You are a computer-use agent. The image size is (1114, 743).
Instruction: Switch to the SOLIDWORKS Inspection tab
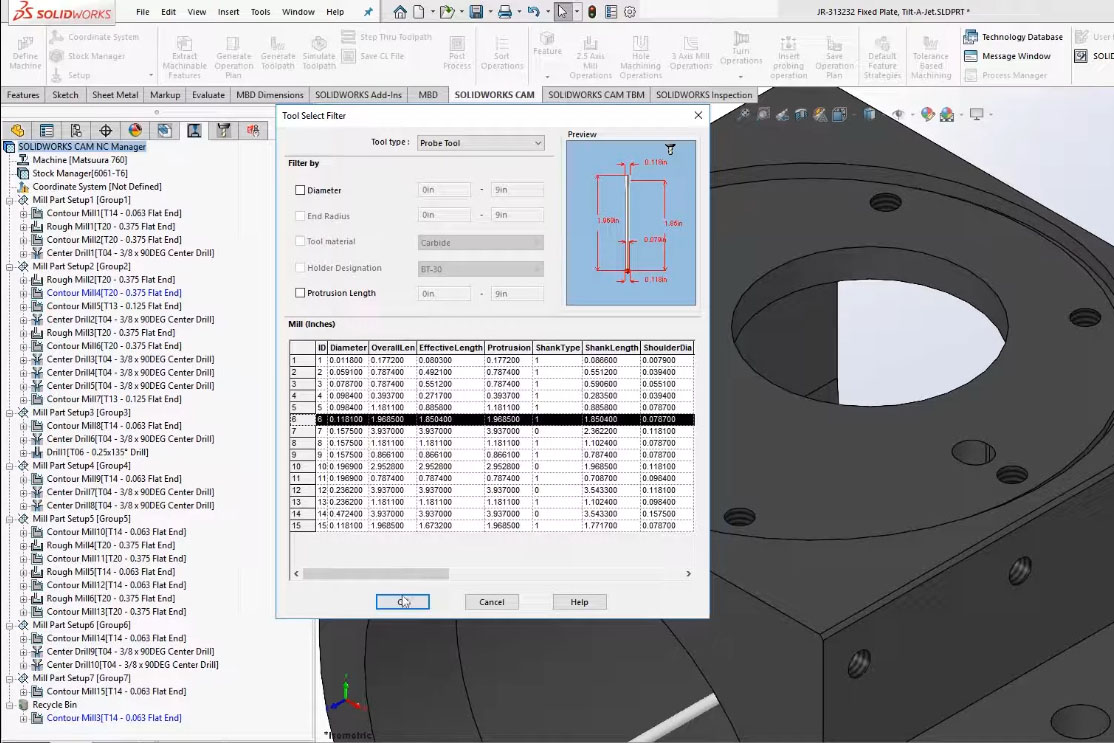coord(704,95)
